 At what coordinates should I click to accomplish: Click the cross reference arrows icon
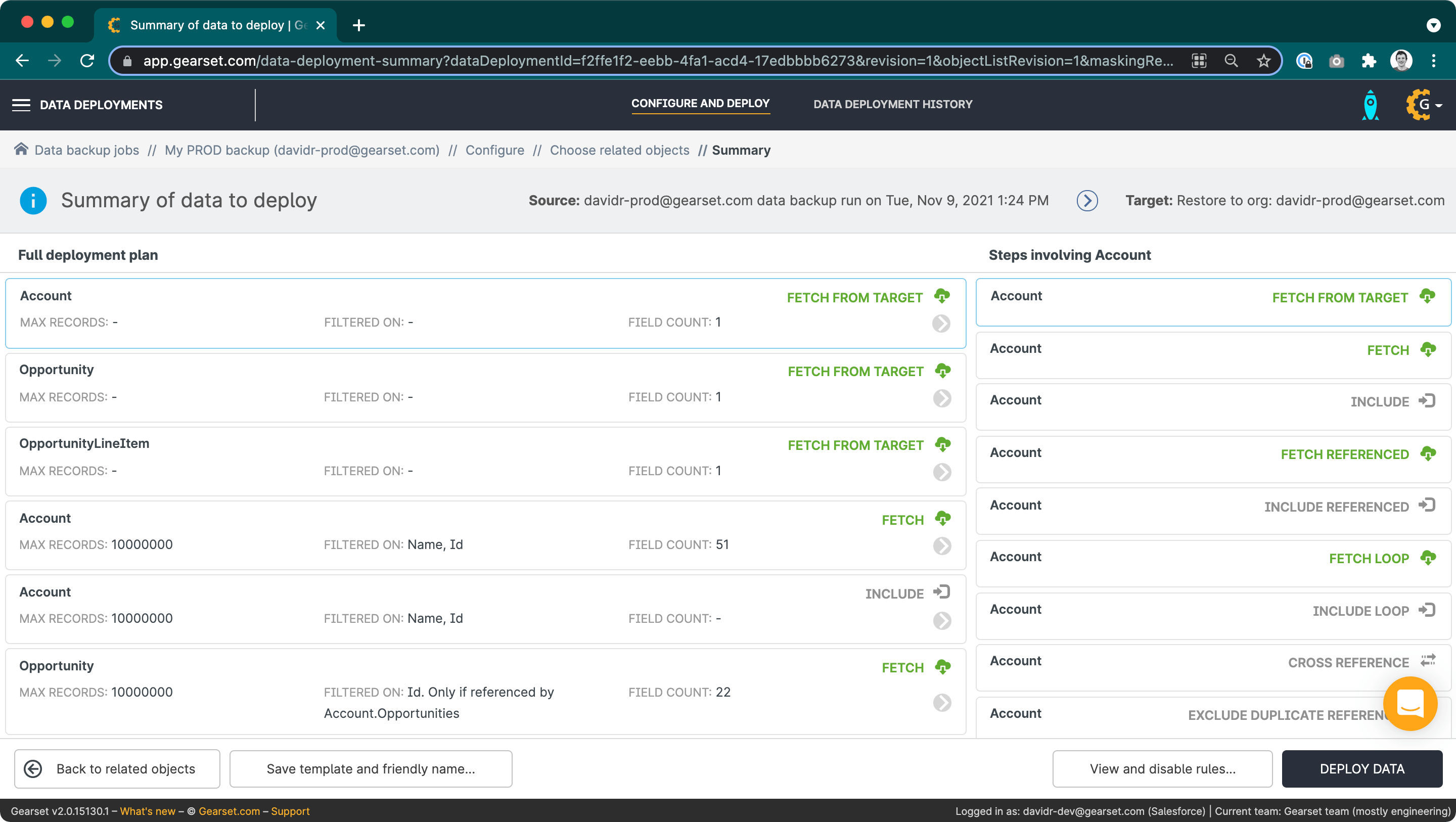point(1428,660)
